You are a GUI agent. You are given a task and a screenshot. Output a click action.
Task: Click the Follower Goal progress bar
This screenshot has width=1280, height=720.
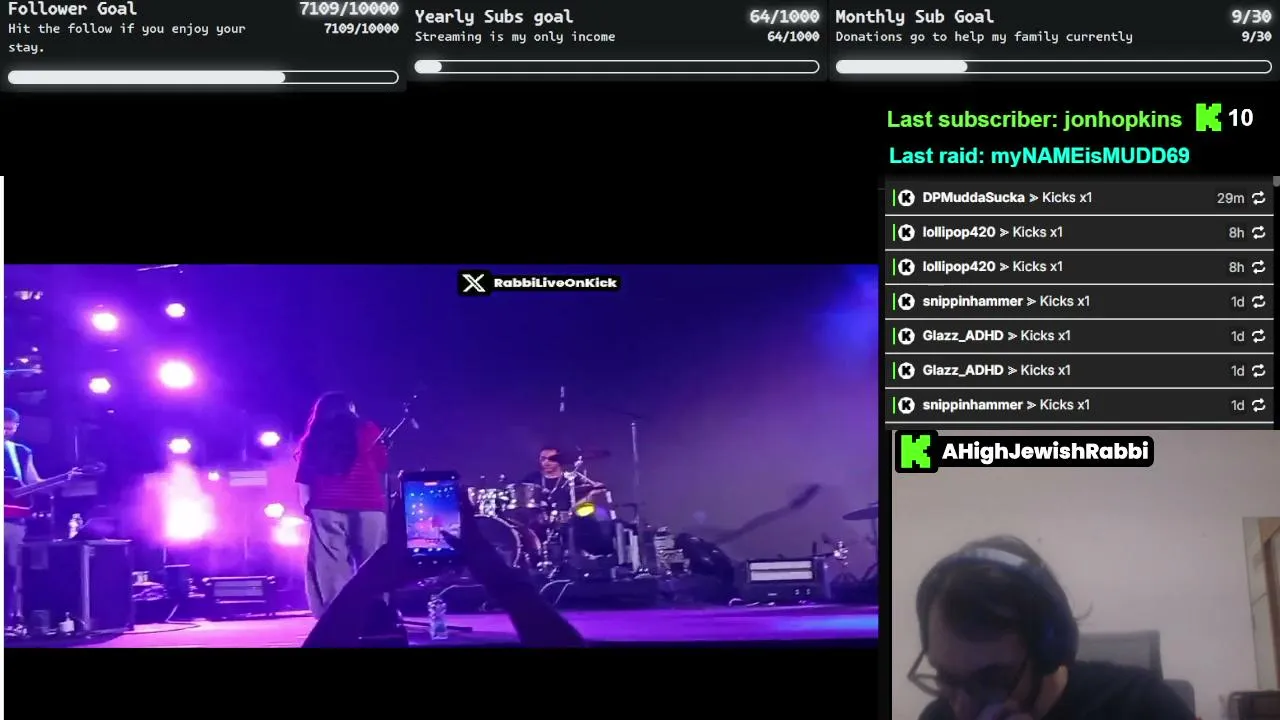point(203,77)
